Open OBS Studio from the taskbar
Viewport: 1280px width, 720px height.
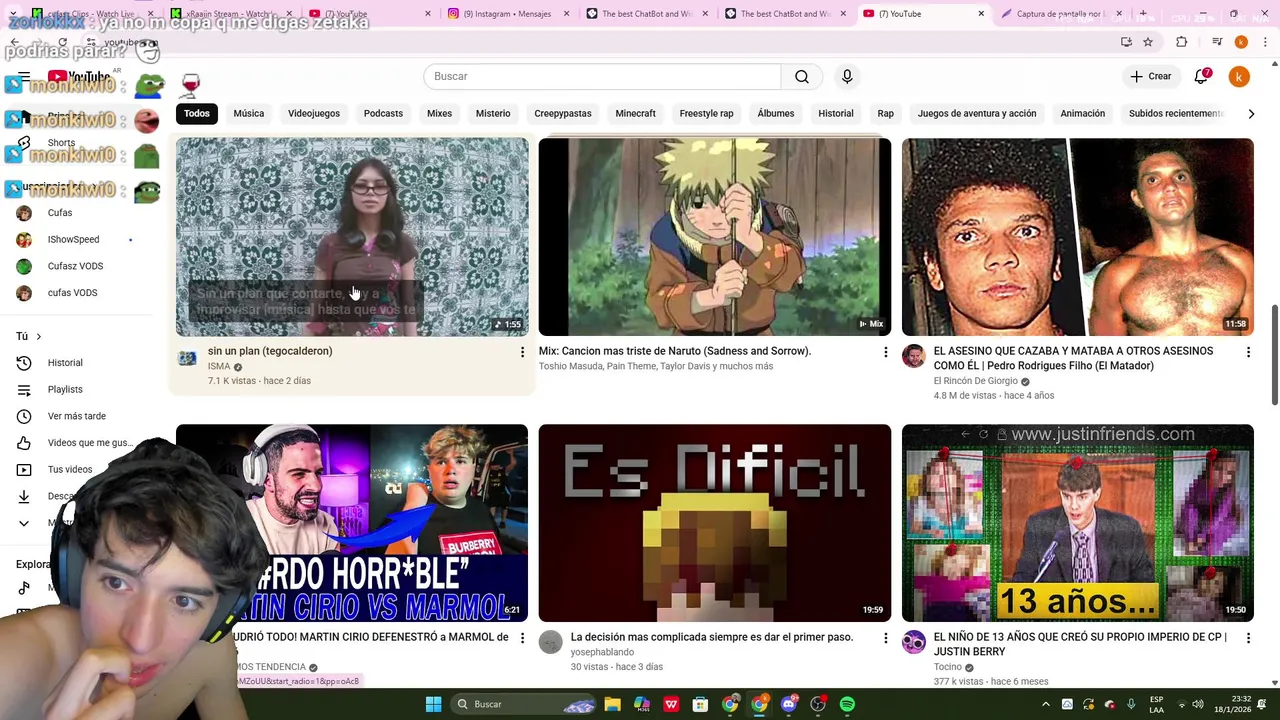[818, 705]
